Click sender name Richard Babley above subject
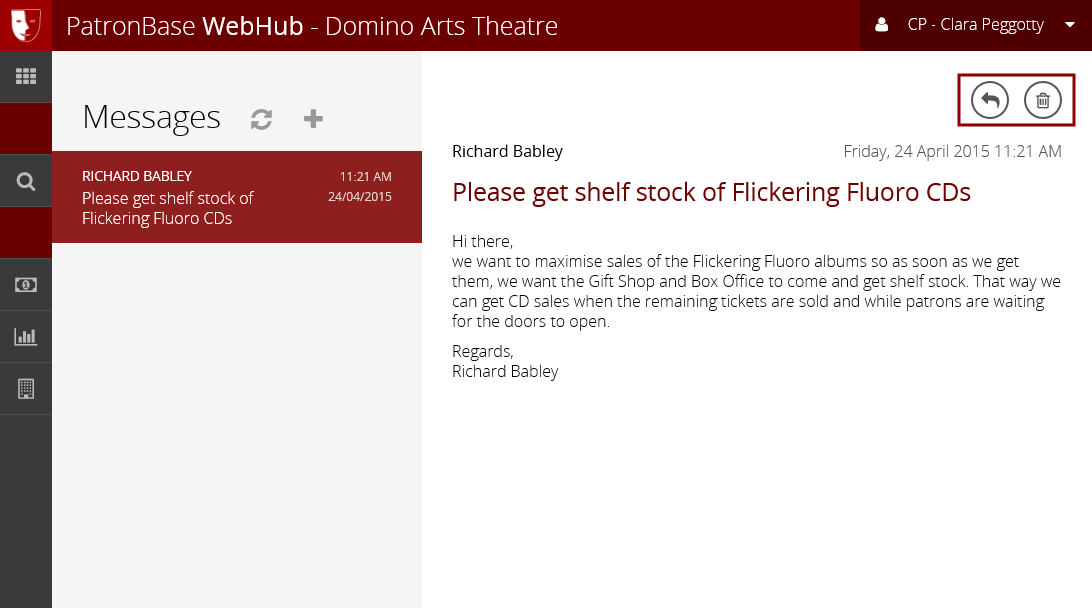1092x608 pixels. click(507, 151)
